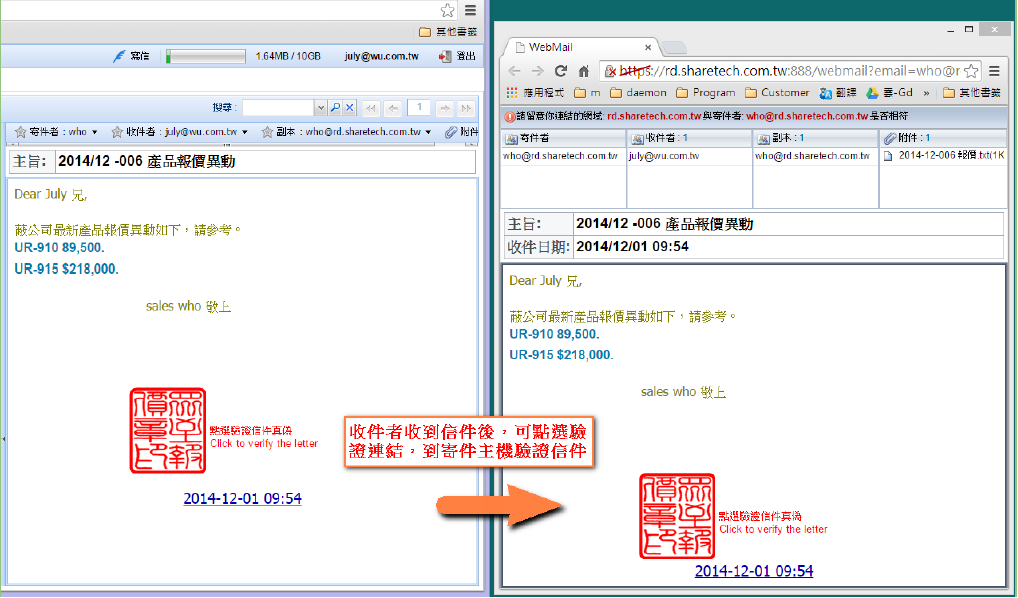Screen dimensions: 1018x598
Task: Click the home icon in right browser
Action: point(583,71)
